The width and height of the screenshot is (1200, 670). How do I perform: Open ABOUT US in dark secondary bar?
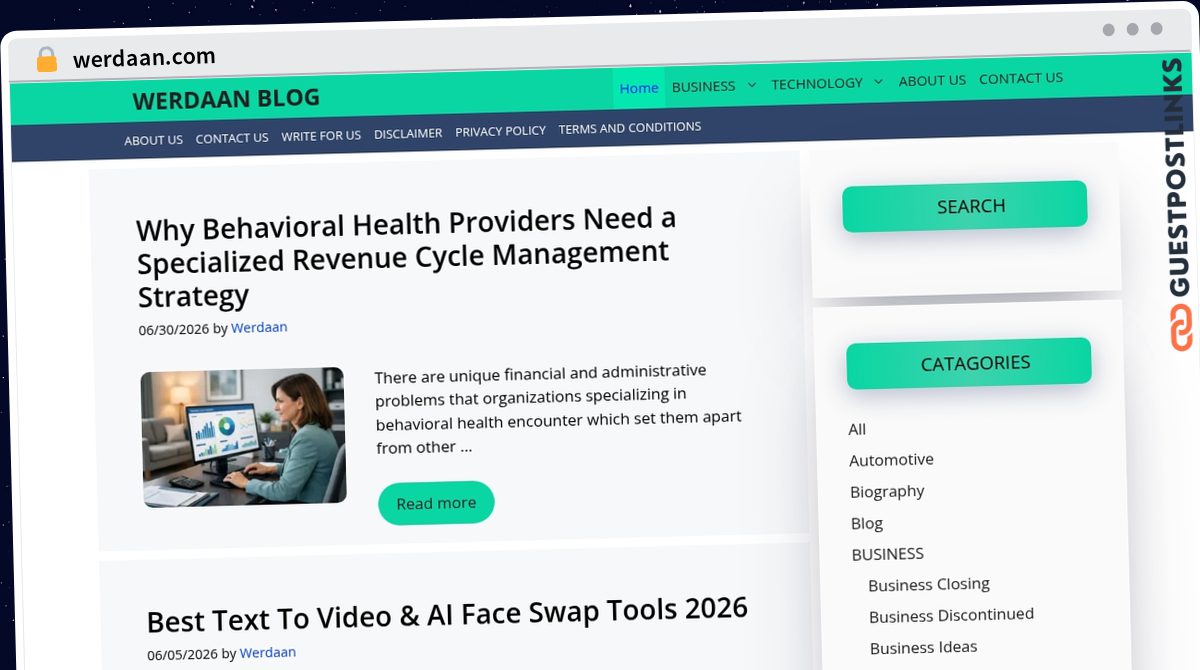click(153, 140)
